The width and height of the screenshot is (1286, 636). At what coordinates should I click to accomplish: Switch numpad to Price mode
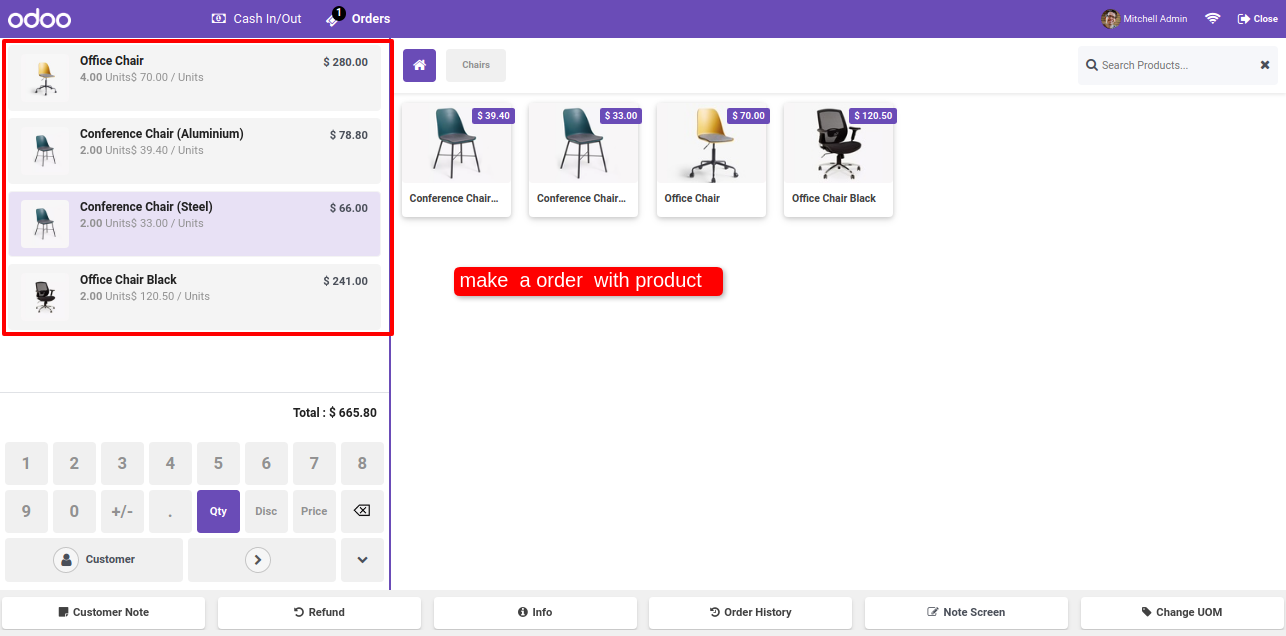pos(314,511)
